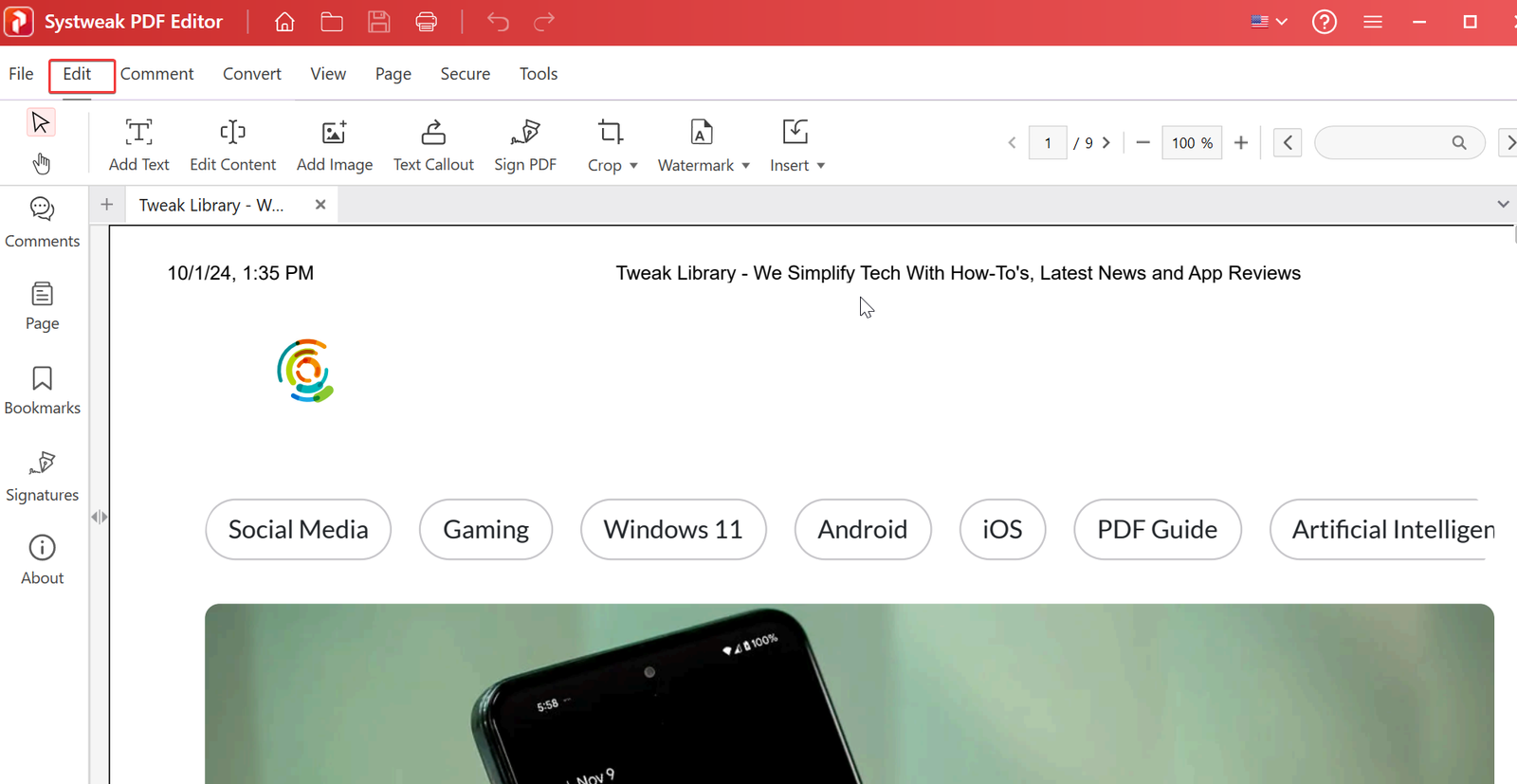
Task: Zoom in with the plus button
Action: 1240,143
